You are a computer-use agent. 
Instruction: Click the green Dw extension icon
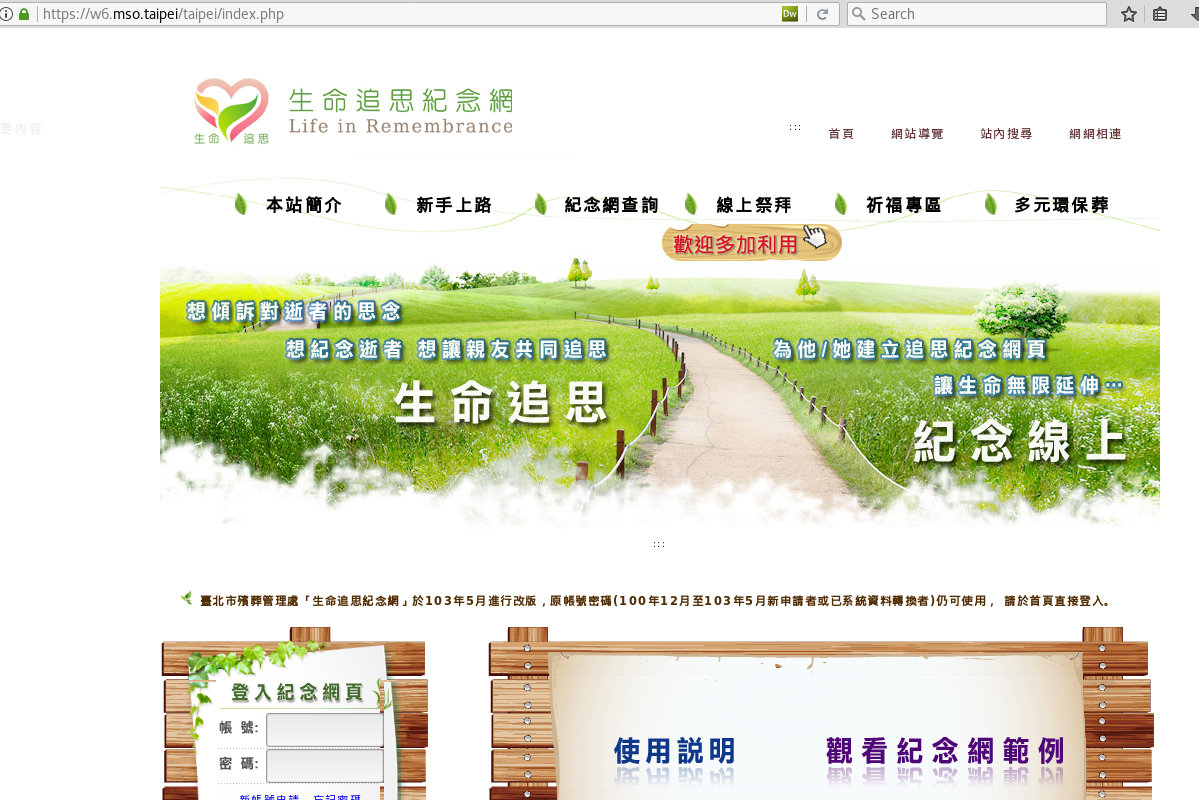tap(790, 14)
